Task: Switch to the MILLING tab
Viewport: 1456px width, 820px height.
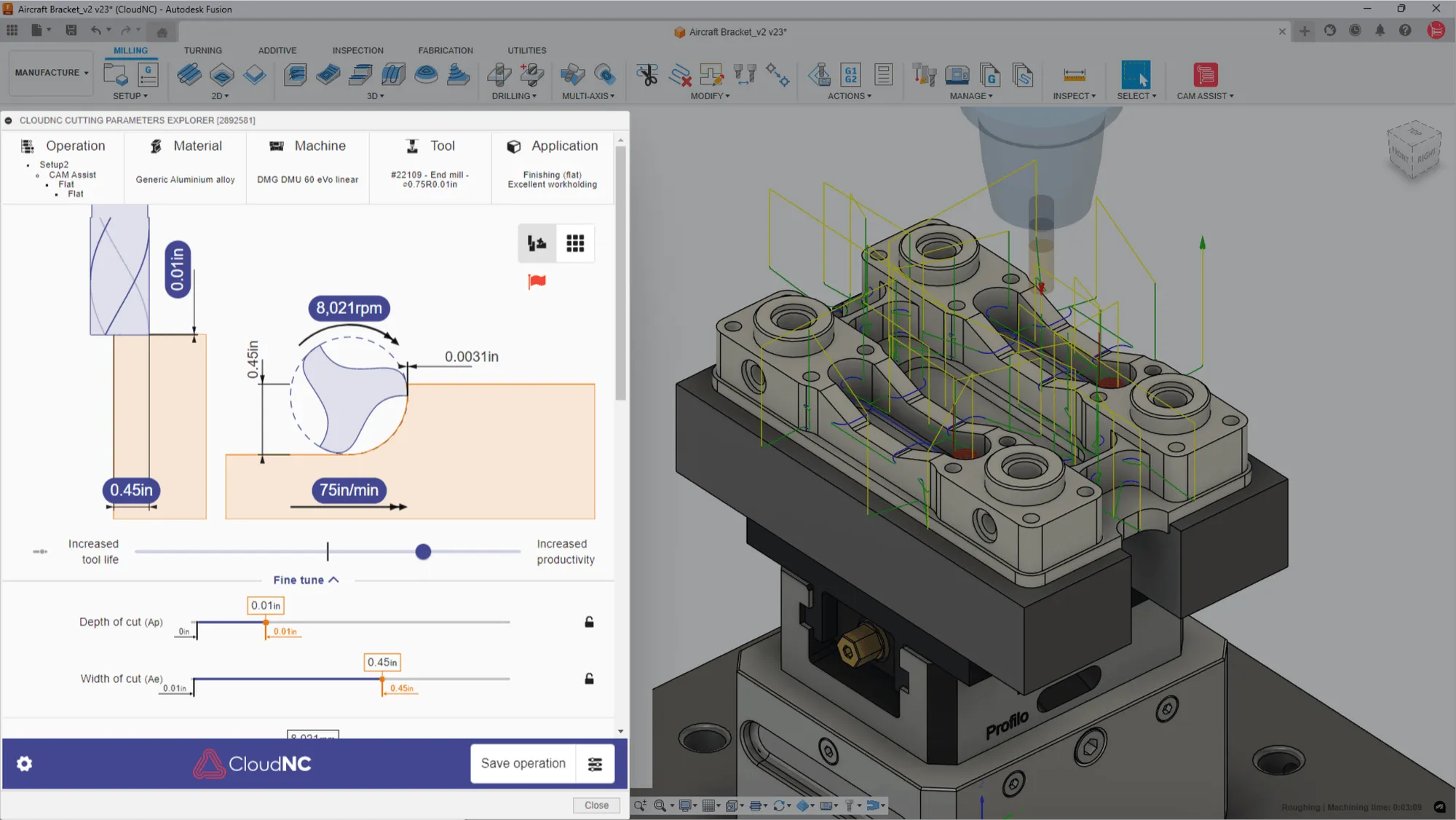Action: [130, 50]
